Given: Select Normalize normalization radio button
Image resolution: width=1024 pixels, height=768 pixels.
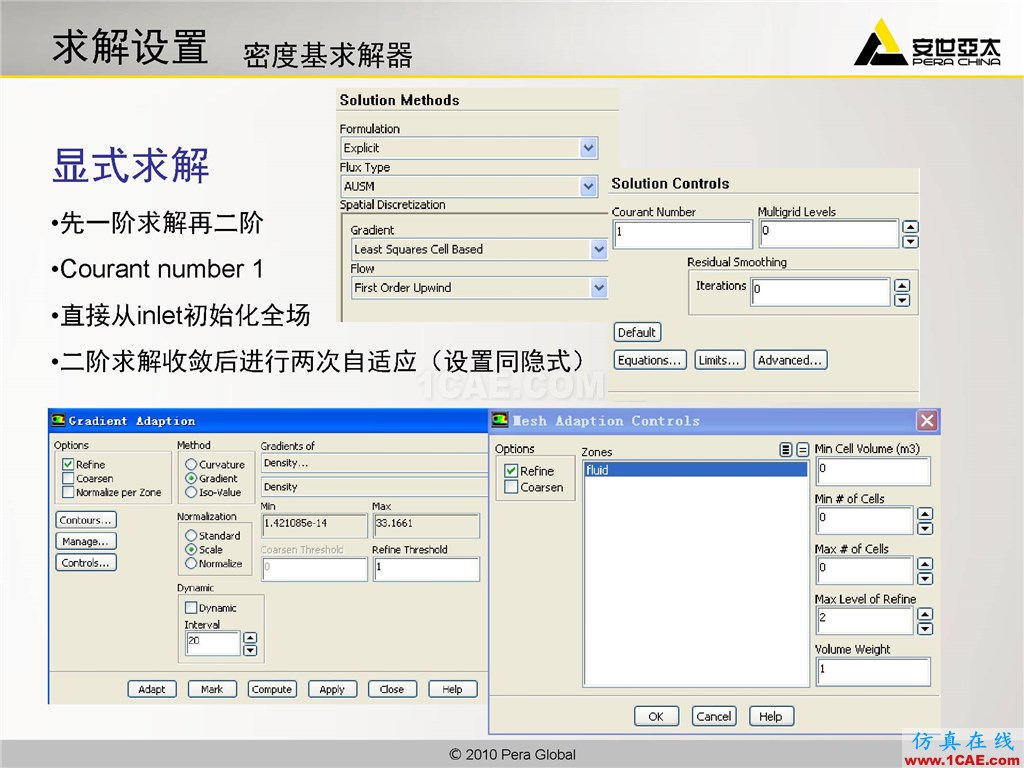Looking at the screenshot, I should click(191, 563).
